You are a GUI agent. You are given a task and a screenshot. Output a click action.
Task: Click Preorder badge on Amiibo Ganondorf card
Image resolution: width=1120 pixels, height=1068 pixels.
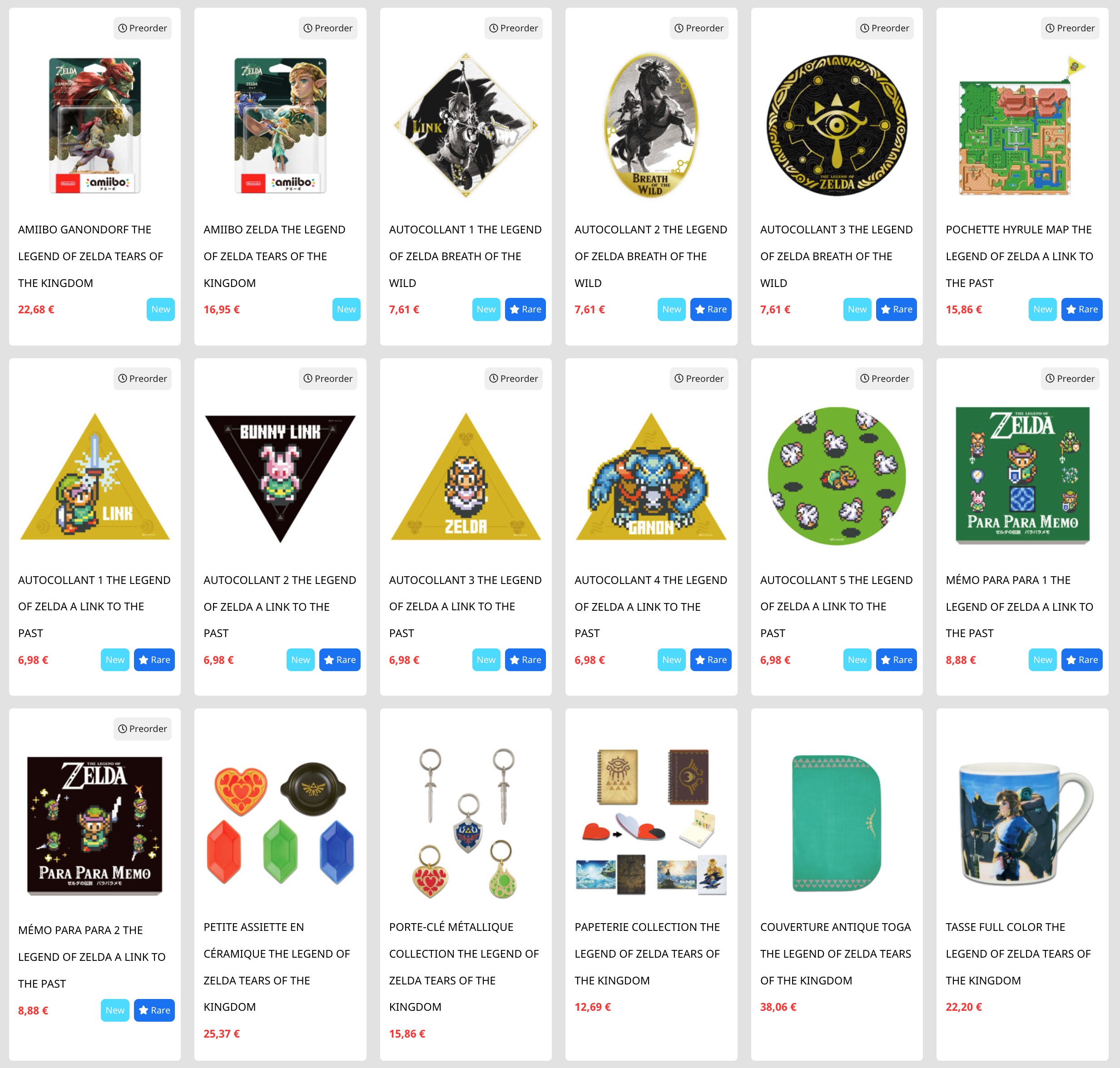(142, 28)
